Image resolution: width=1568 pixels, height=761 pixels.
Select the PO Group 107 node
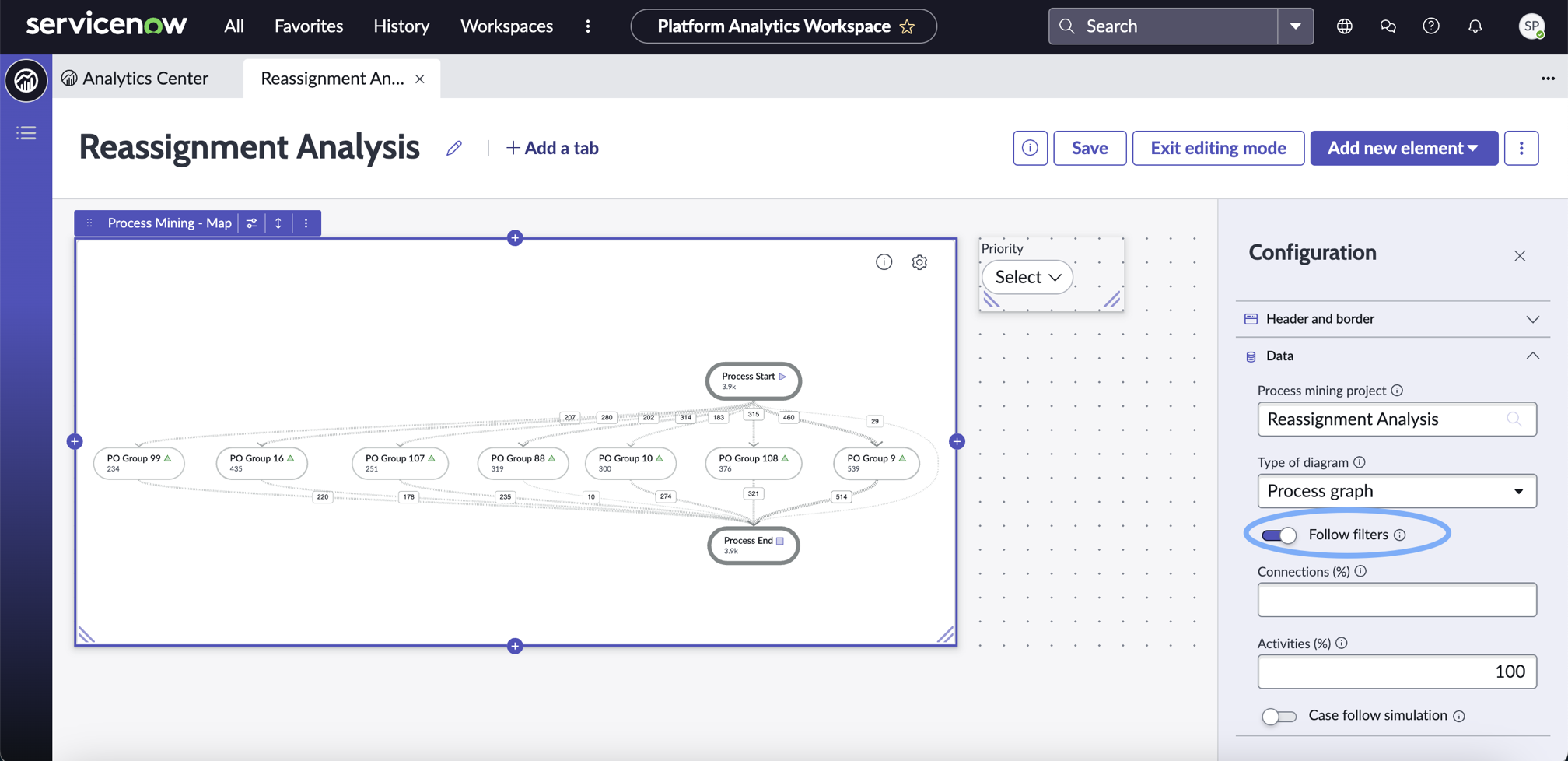tap(401, 463)
